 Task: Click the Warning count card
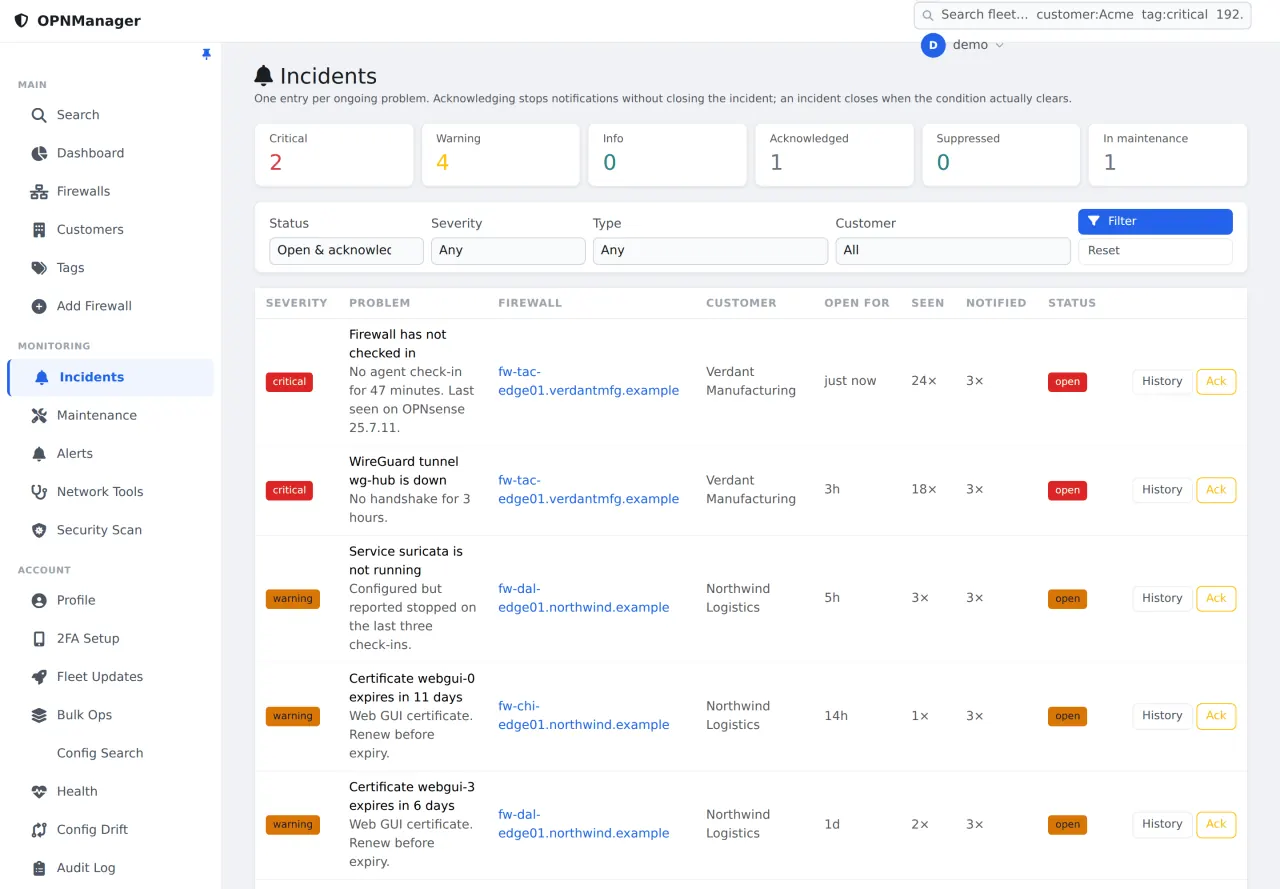click(x=501, y=155)
